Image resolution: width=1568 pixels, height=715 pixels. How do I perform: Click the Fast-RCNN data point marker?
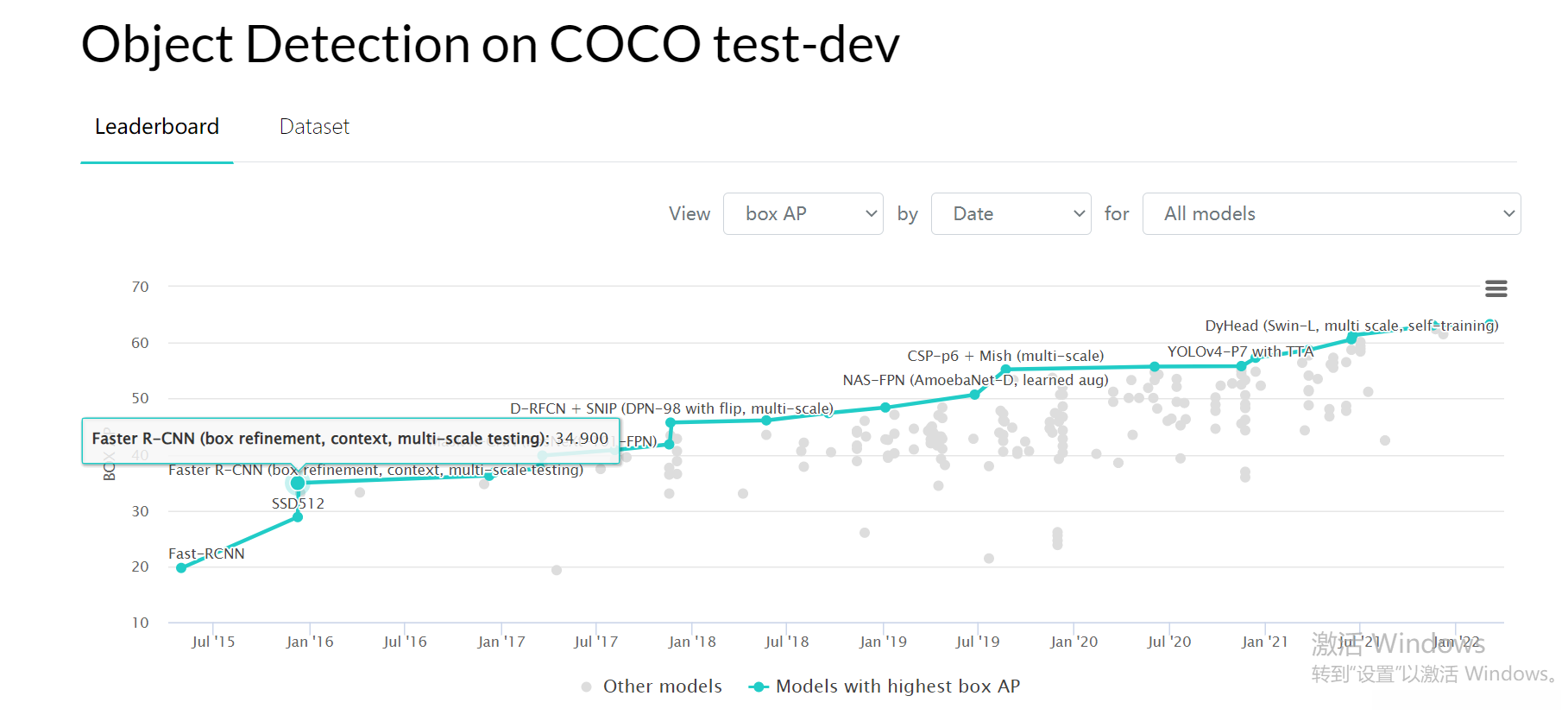(181, 568)
